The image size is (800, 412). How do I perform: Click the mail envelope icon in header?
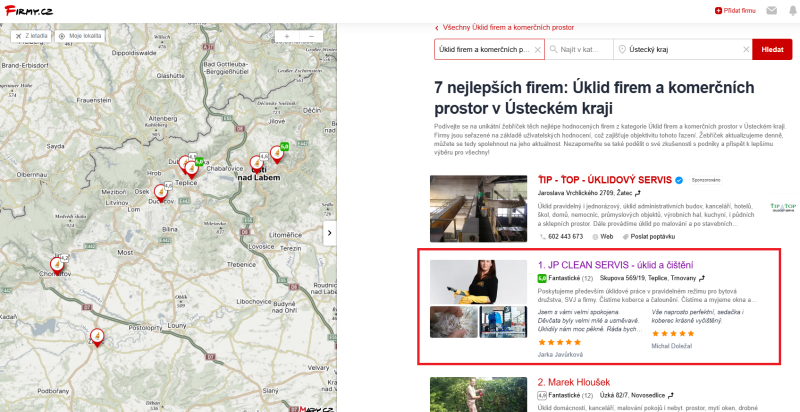tap(771, 10)
